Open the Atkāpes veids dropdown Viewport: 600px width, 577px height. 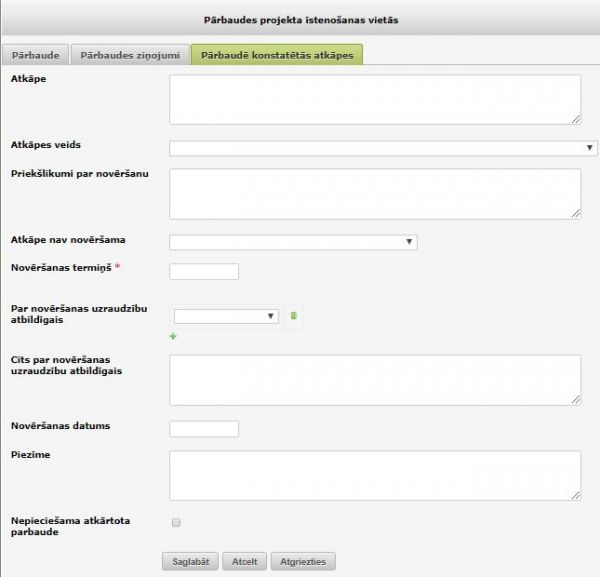coord(383,148)
